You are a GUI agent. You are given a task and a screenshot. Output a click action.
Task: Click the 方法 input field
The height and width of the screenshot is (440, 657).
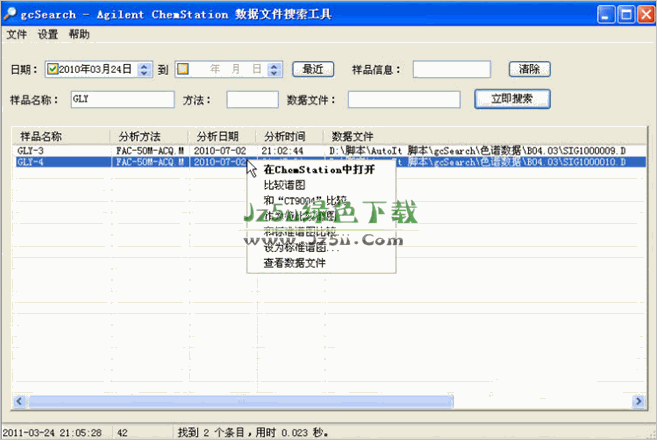tap(253, 100)
